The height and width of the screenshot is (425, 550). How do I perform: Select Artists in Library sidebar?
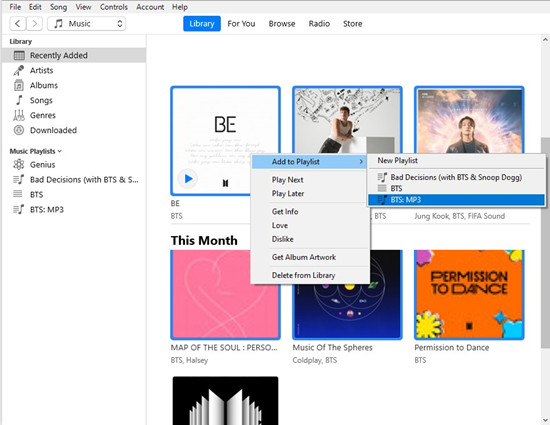point(74,70)
